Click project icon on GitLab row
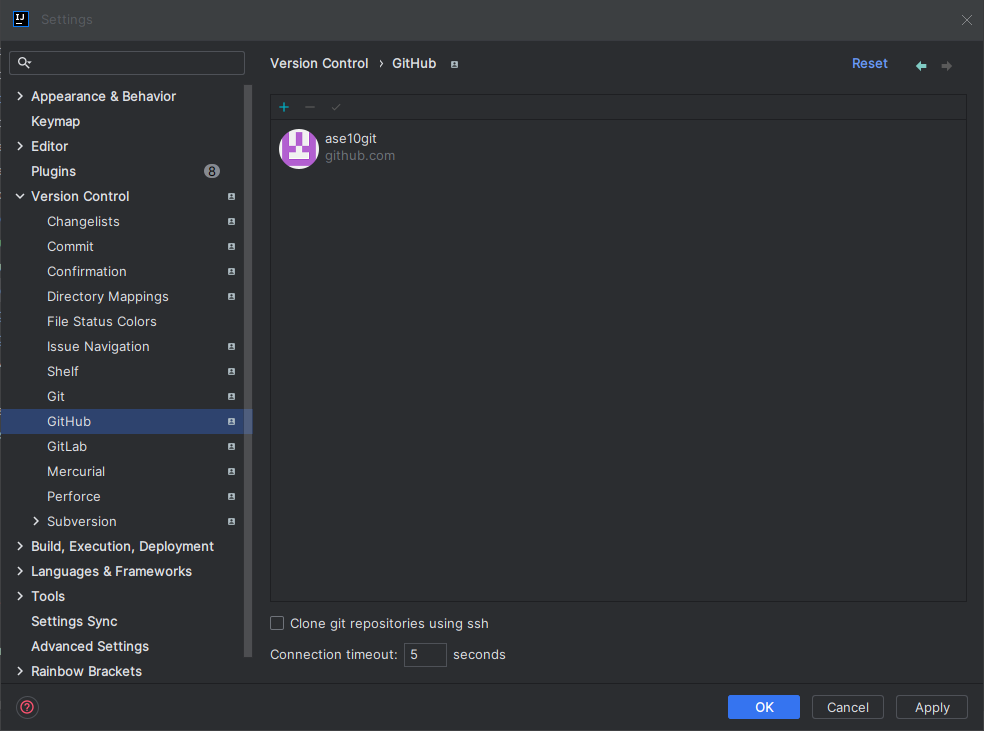984x731 pixels. (232, 447)
